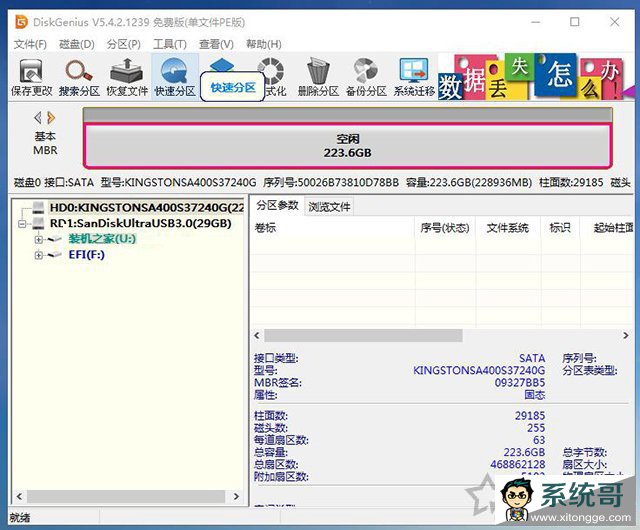Screen dimensions: 640x530
Task: Click the MBR signature value 09327BB5
Action: (520, 383)
